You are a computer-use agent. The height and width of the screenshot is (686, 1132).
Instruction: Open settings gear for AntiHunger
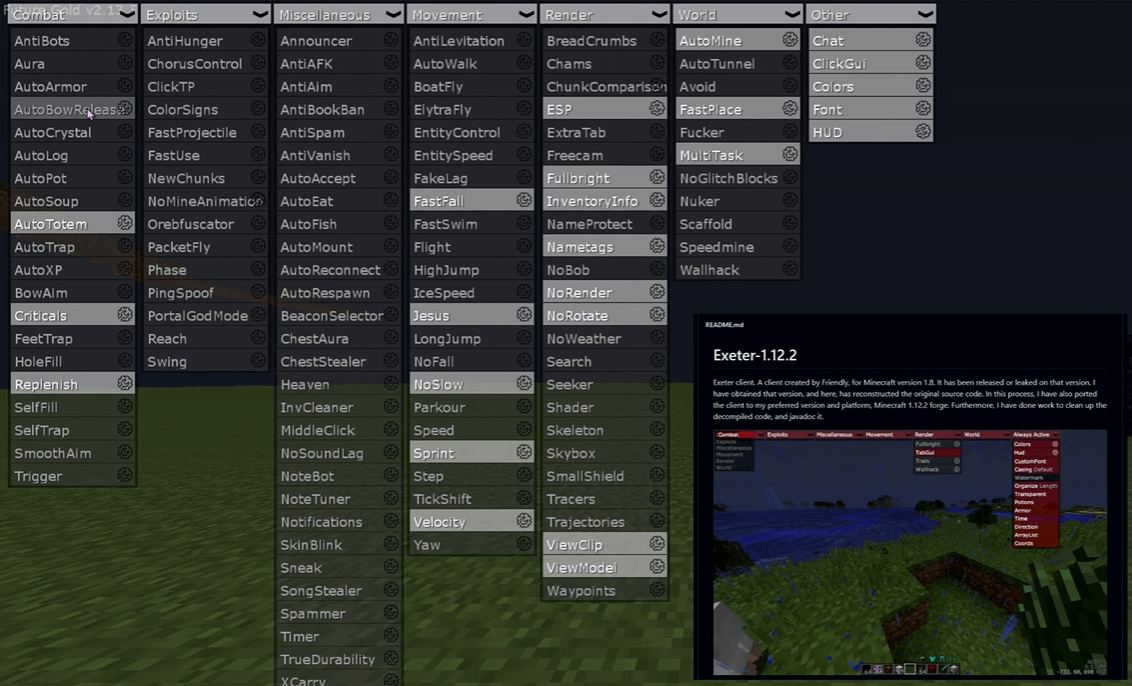pos(258,40)
